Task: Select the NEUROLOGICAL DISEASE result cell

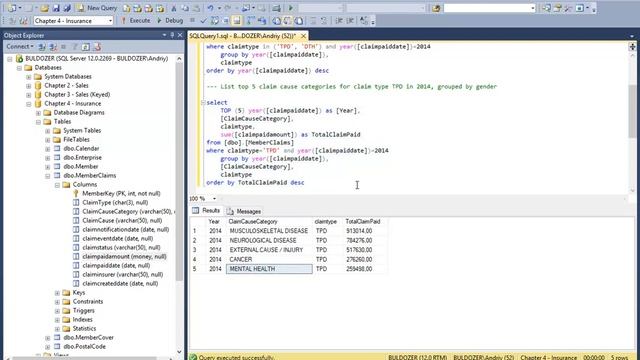Action: click(x=269, y=240)
